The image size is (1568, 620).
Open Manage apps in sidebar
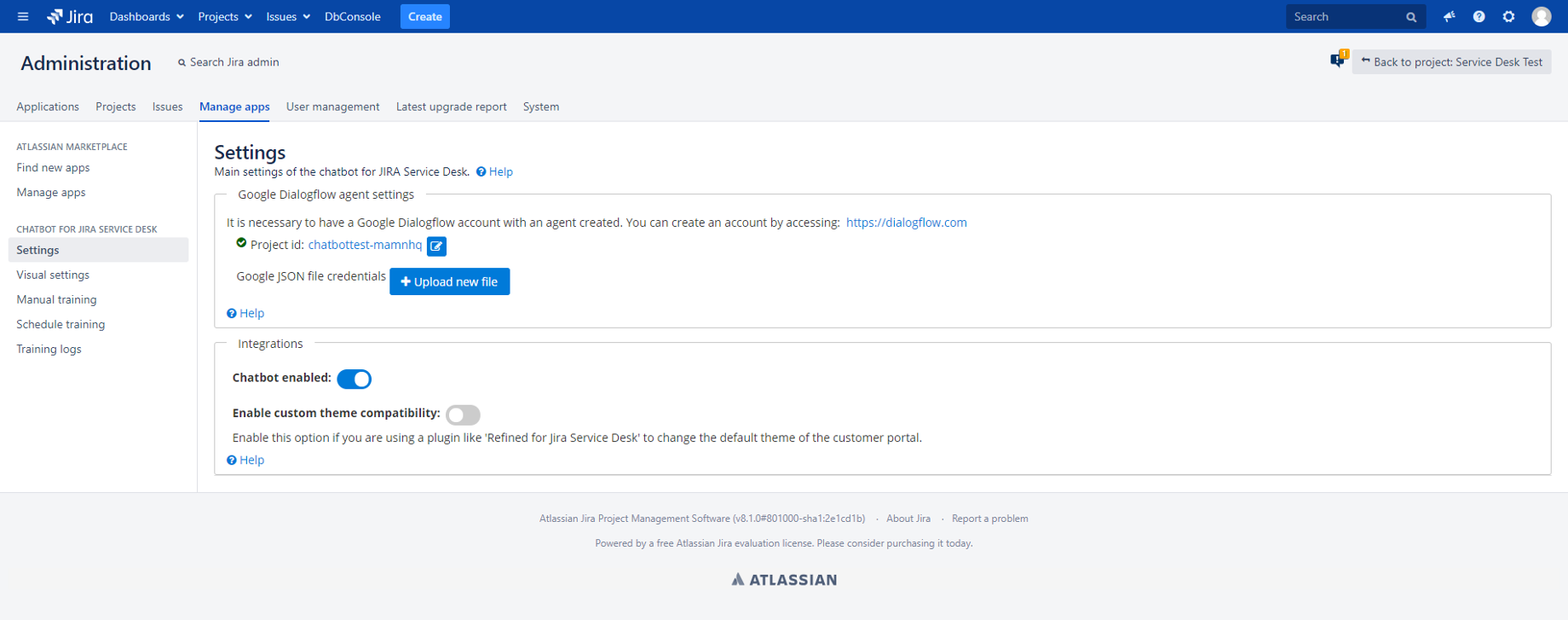click(51, 193)
